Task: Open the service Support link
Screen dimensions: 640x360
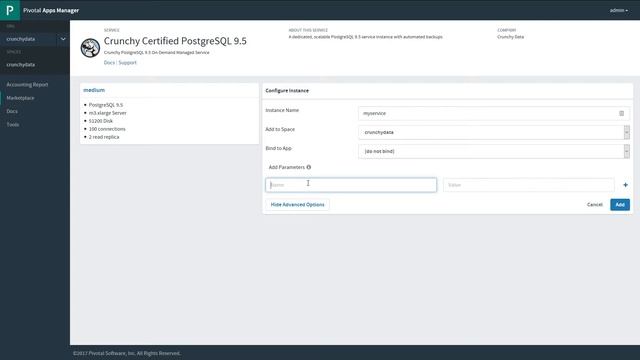Action: tap(127, 62)
